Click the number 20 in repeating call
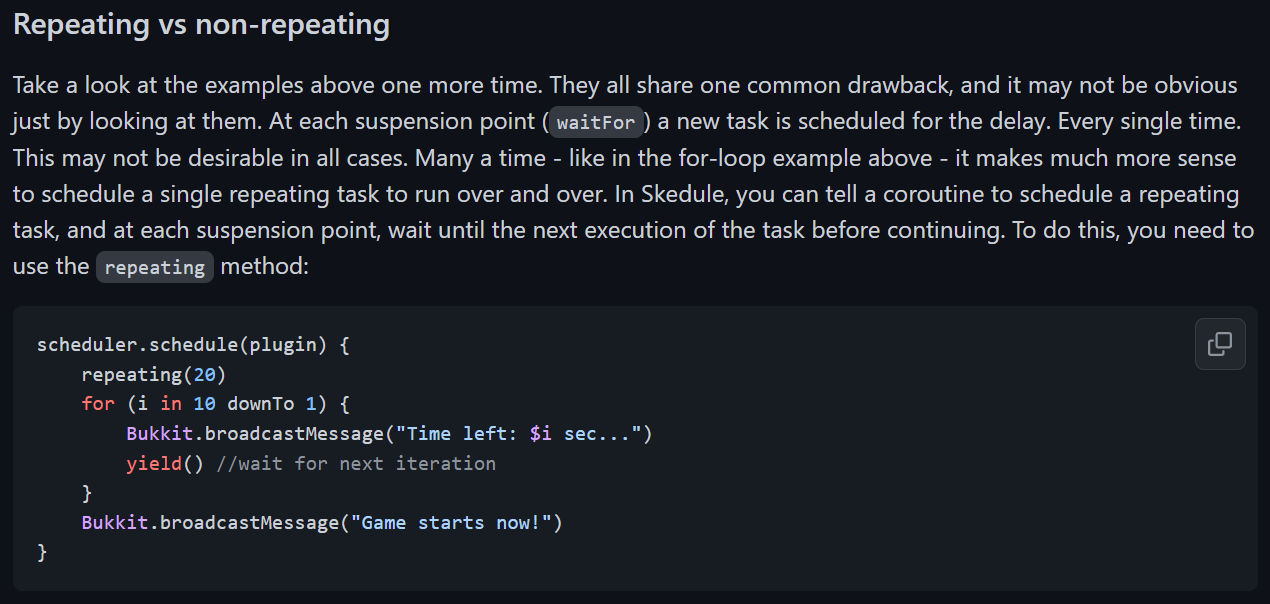This screenshot has width=1270, height=604. 205,375
